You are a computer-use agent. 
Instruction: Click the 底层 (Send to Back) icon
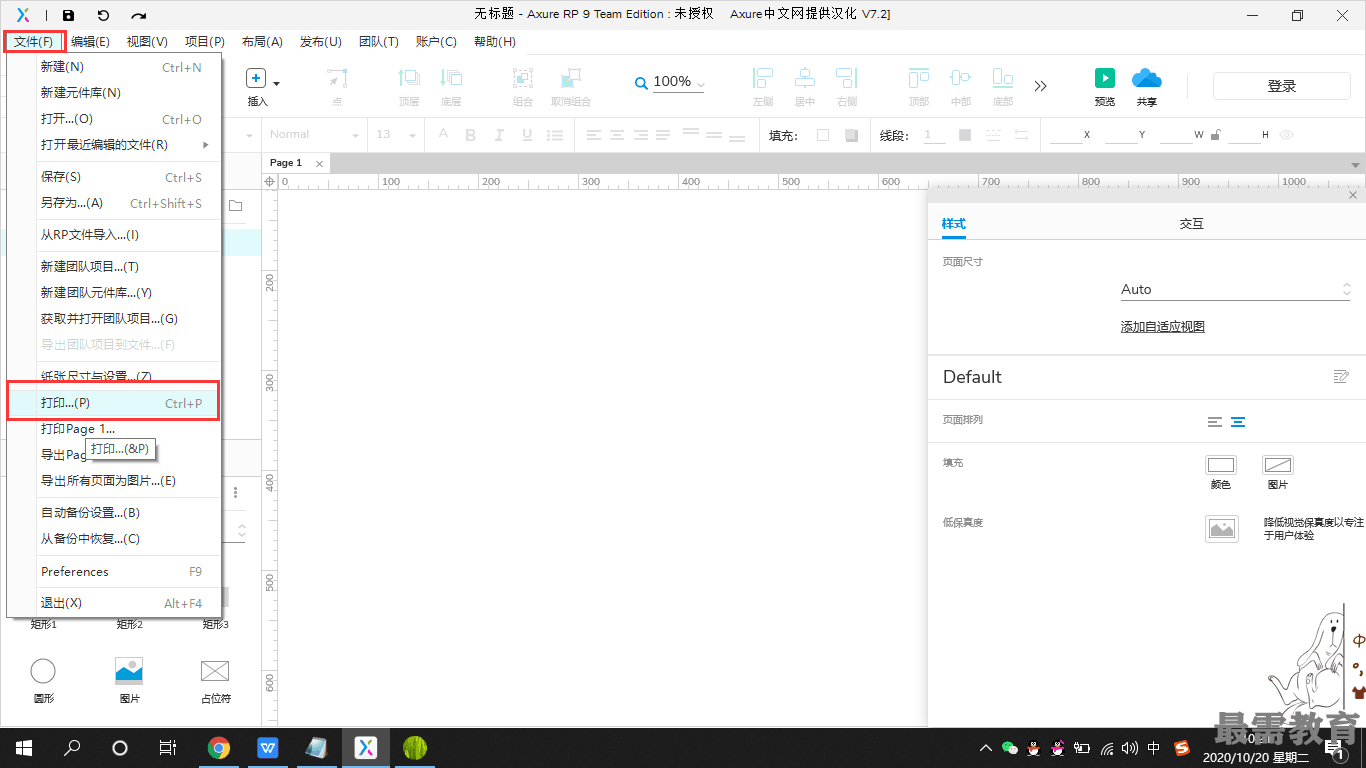coord(451,79)
